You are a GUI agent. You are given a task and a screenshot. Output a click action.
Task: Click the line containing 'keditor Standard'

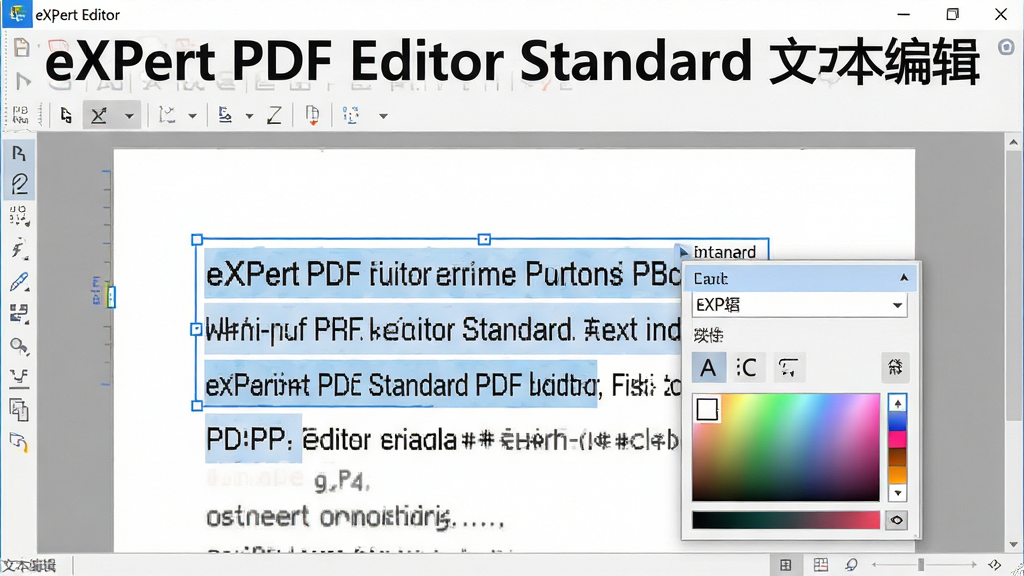(x=443, y=330)
